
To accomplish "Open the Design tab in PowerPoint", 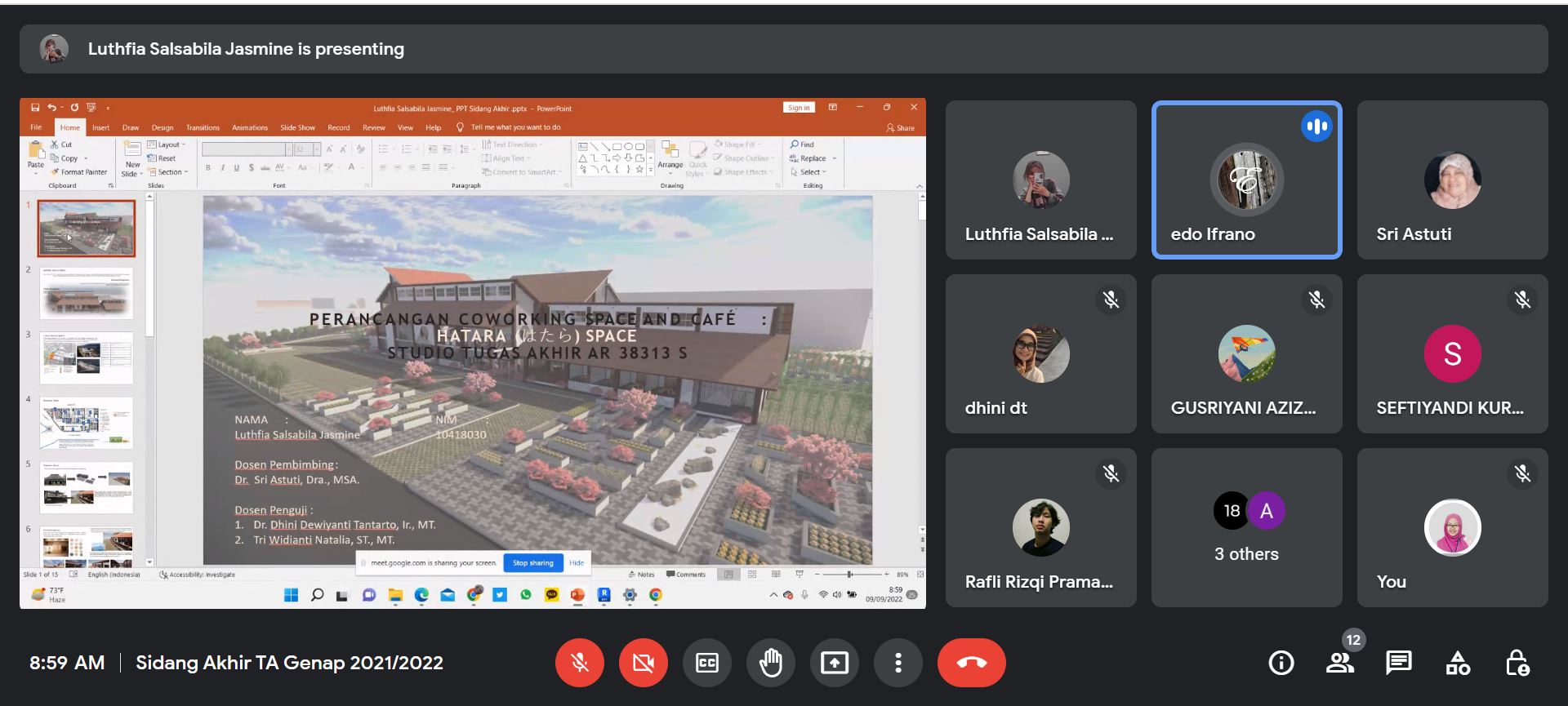I will 163,127.
